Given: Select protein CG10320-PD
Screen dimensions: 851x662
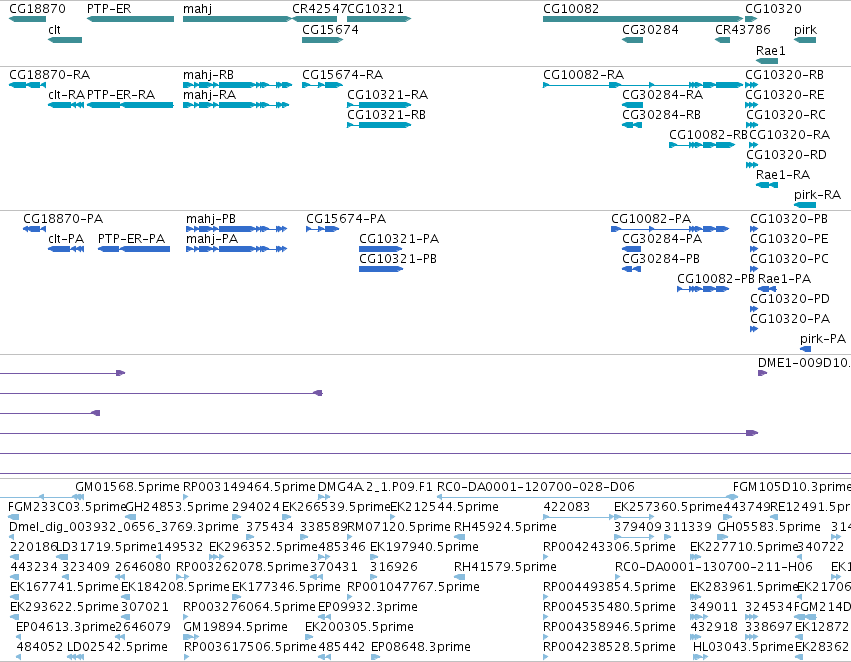Looking at the screenshot, I should 790,299.
